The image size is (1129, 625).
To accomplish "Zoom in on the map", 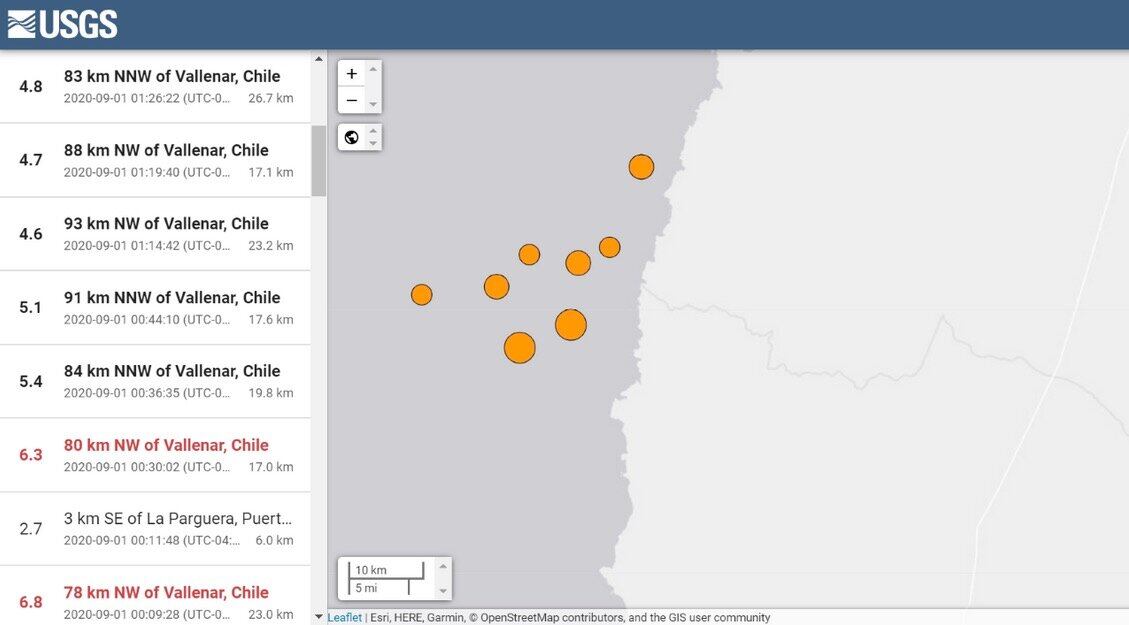I will [351, 74].
